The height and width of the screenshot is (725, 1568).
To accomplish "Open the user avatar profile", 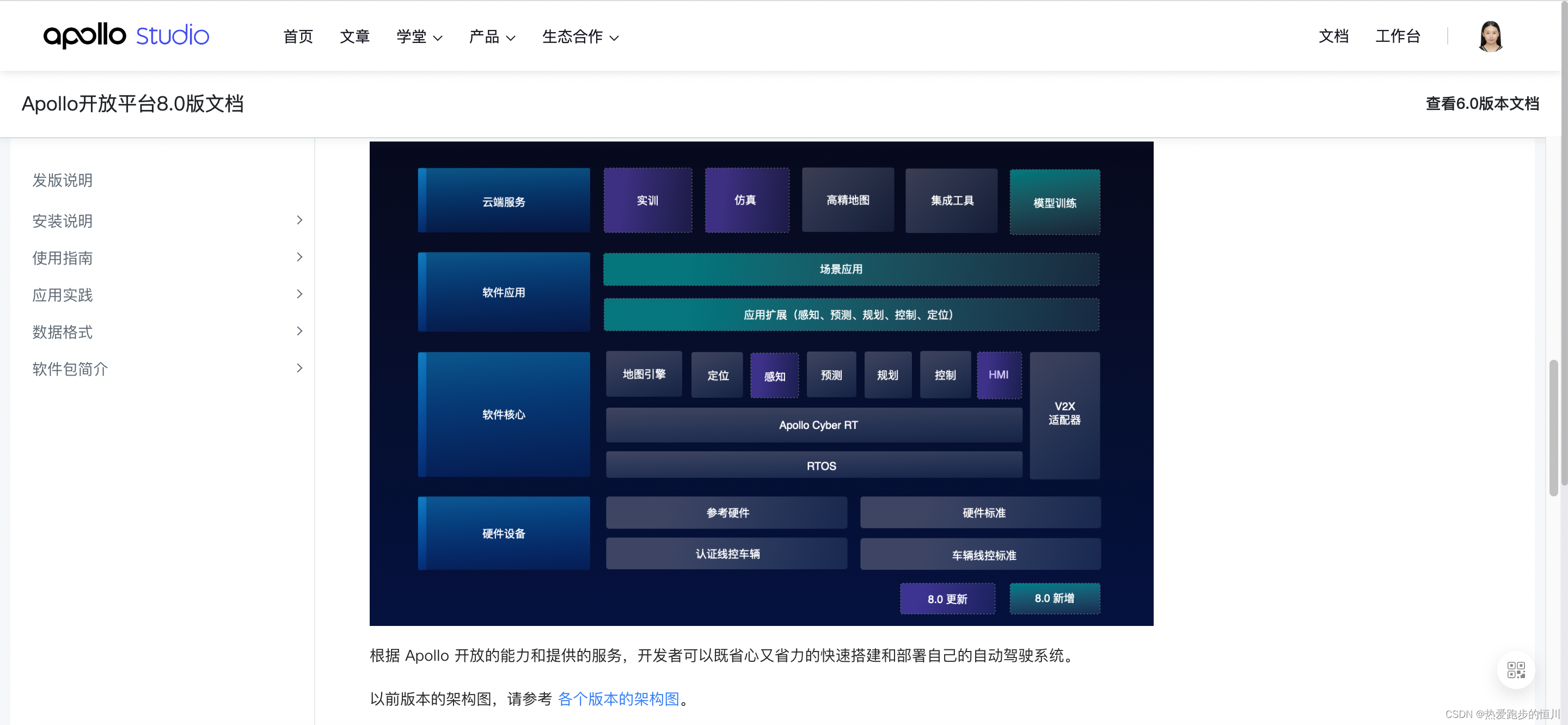I will click(x=1490, y=36).
